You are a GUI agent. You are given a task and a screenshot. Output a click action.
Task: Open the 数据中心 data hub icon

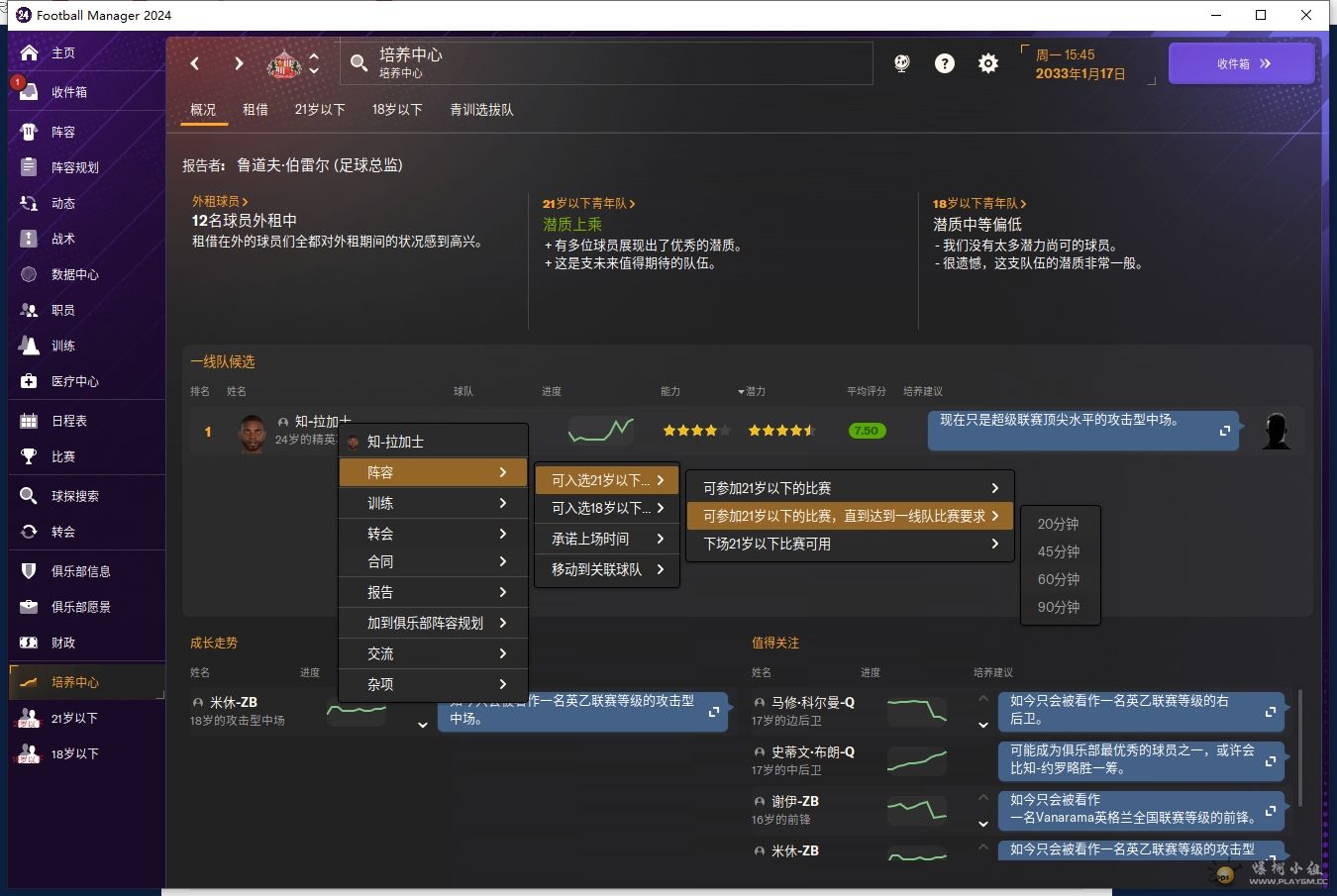tap(29, 274)
